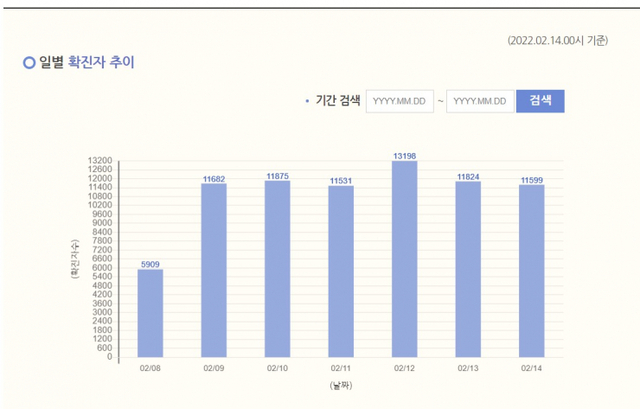Click the 02/12 x-axis date label
The image size is (640, 409).
(405, 368)
